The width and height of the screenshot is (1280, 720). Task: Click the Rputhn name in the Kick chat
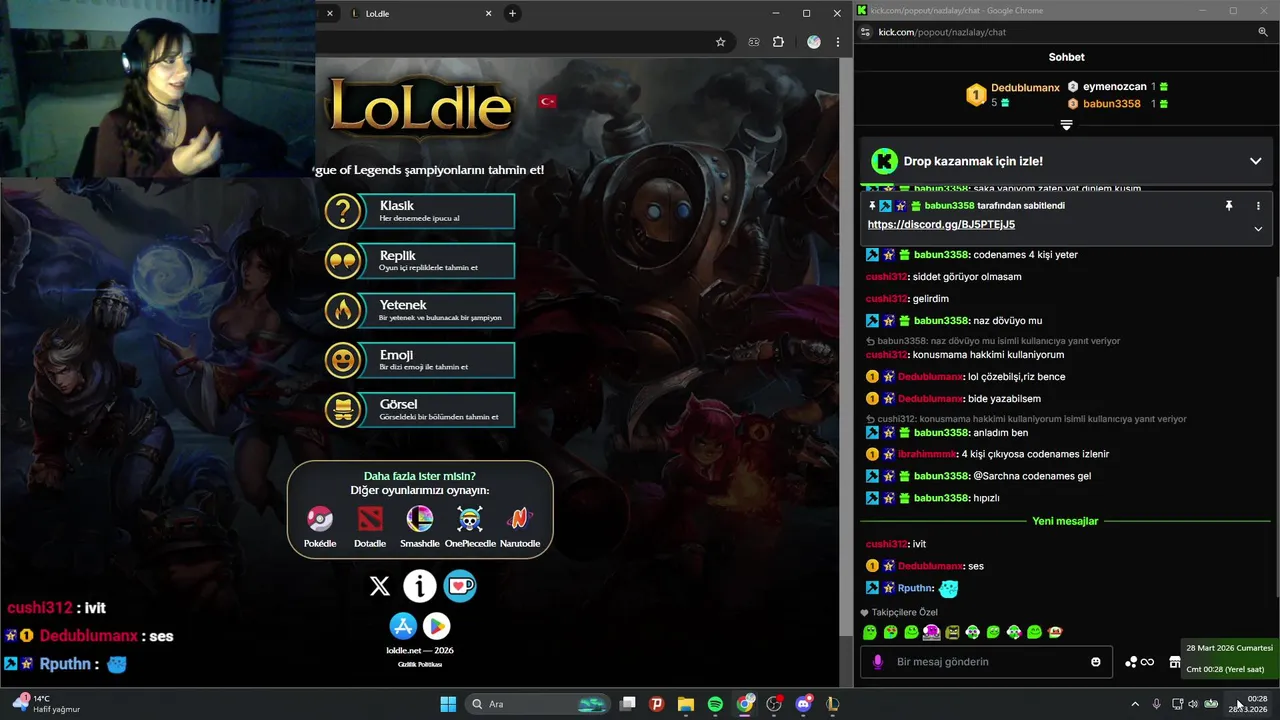point(916,588)
